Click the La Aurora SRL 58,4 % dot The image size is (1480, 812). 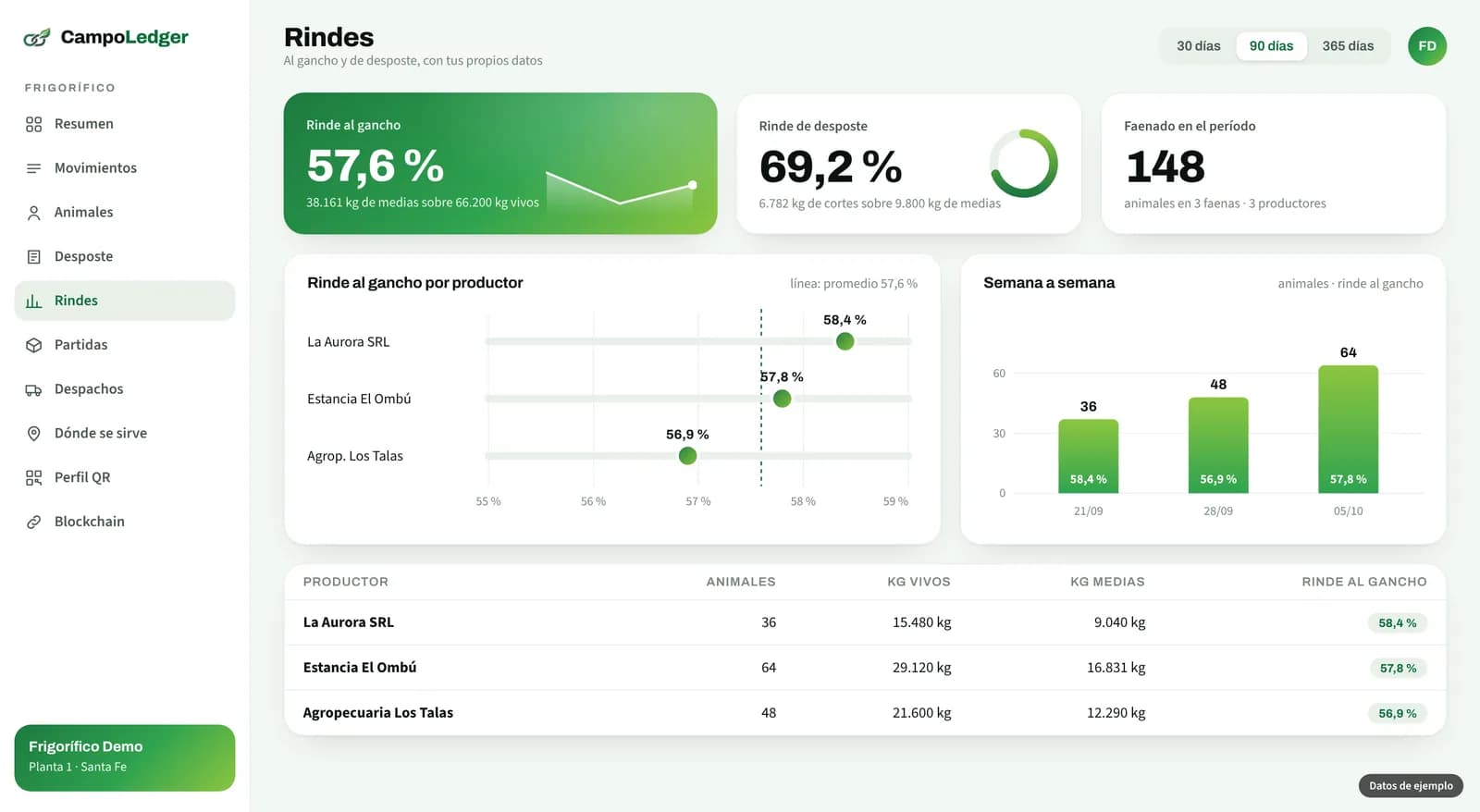click(x=845, y=341)
